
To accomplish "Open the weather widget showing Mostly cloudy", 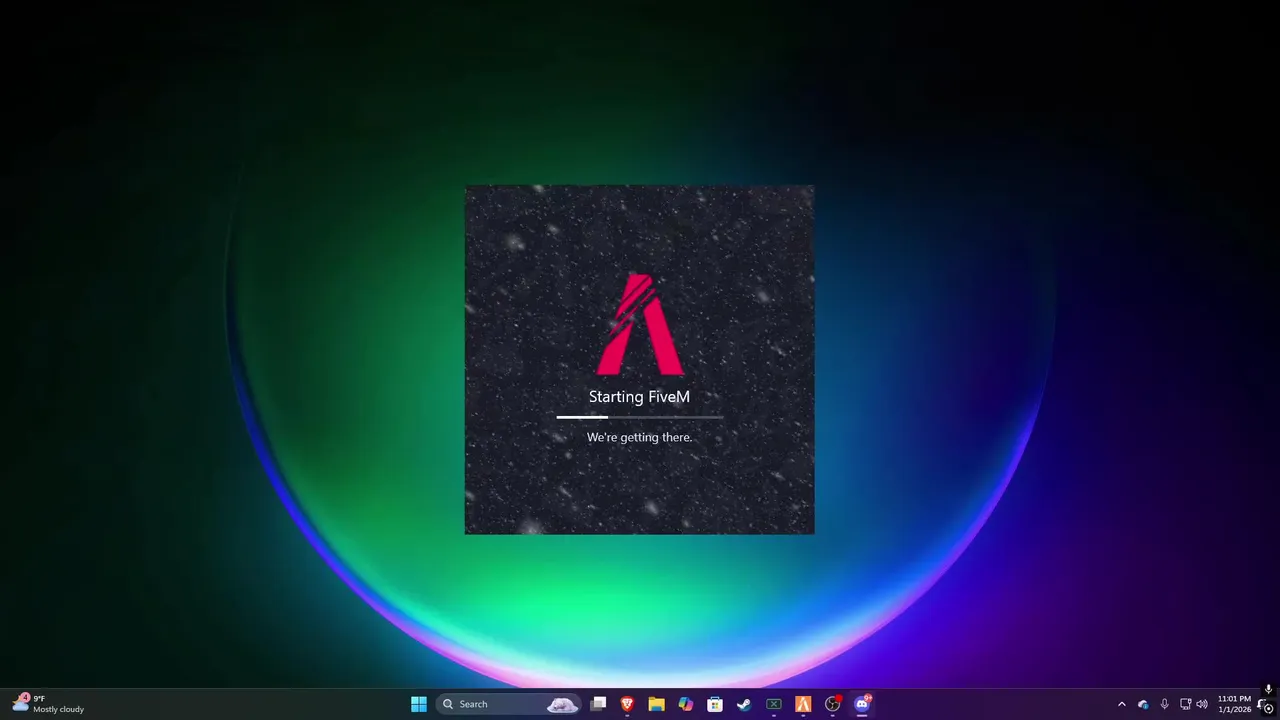I will 48,704.
